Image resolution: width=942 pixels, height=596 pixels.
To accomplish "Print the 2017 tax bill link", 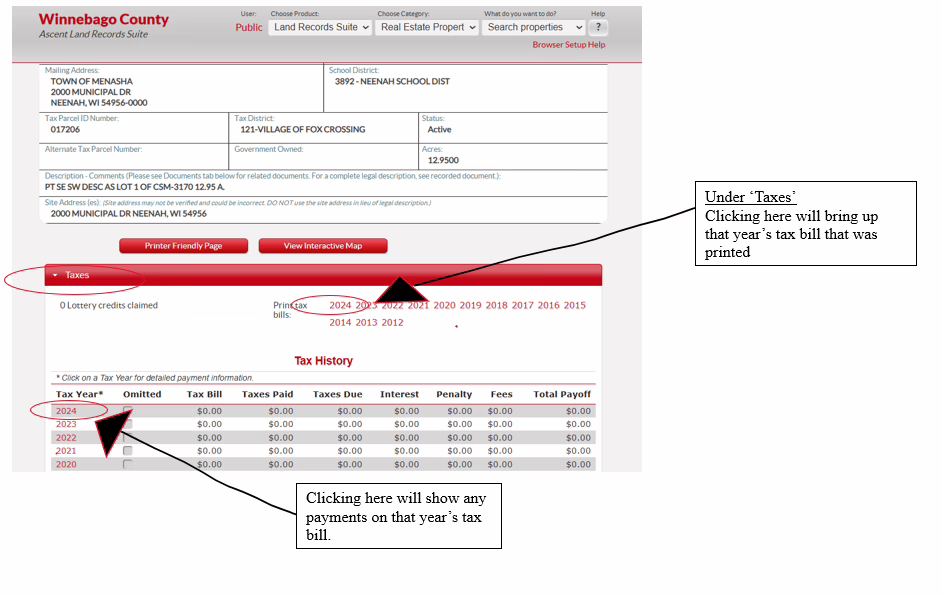I will [x=522, y=306].
